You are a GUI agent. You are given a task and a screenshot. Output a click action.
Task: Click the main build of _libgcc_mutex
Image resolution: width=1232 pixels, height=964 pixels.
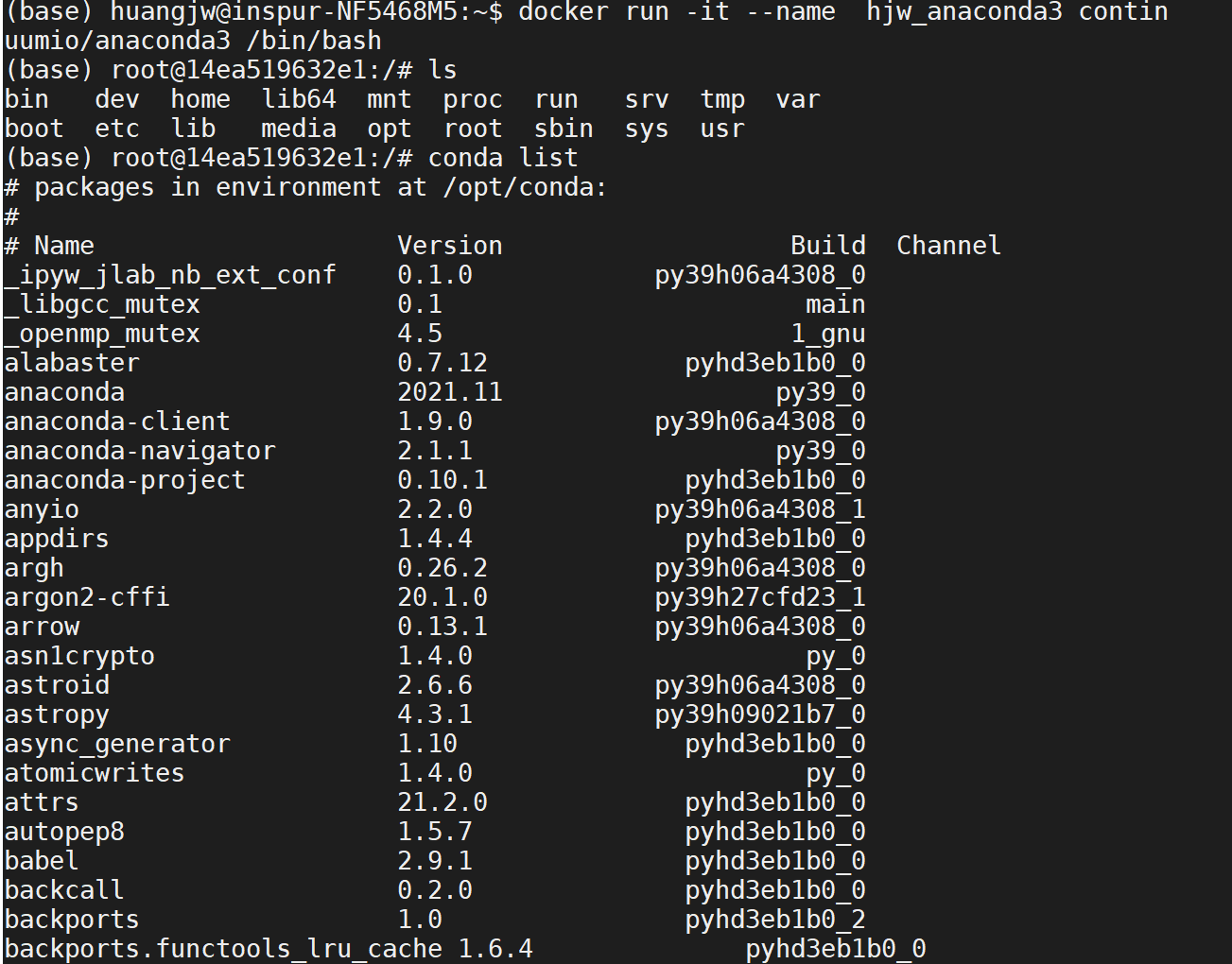tap(835, 304)
